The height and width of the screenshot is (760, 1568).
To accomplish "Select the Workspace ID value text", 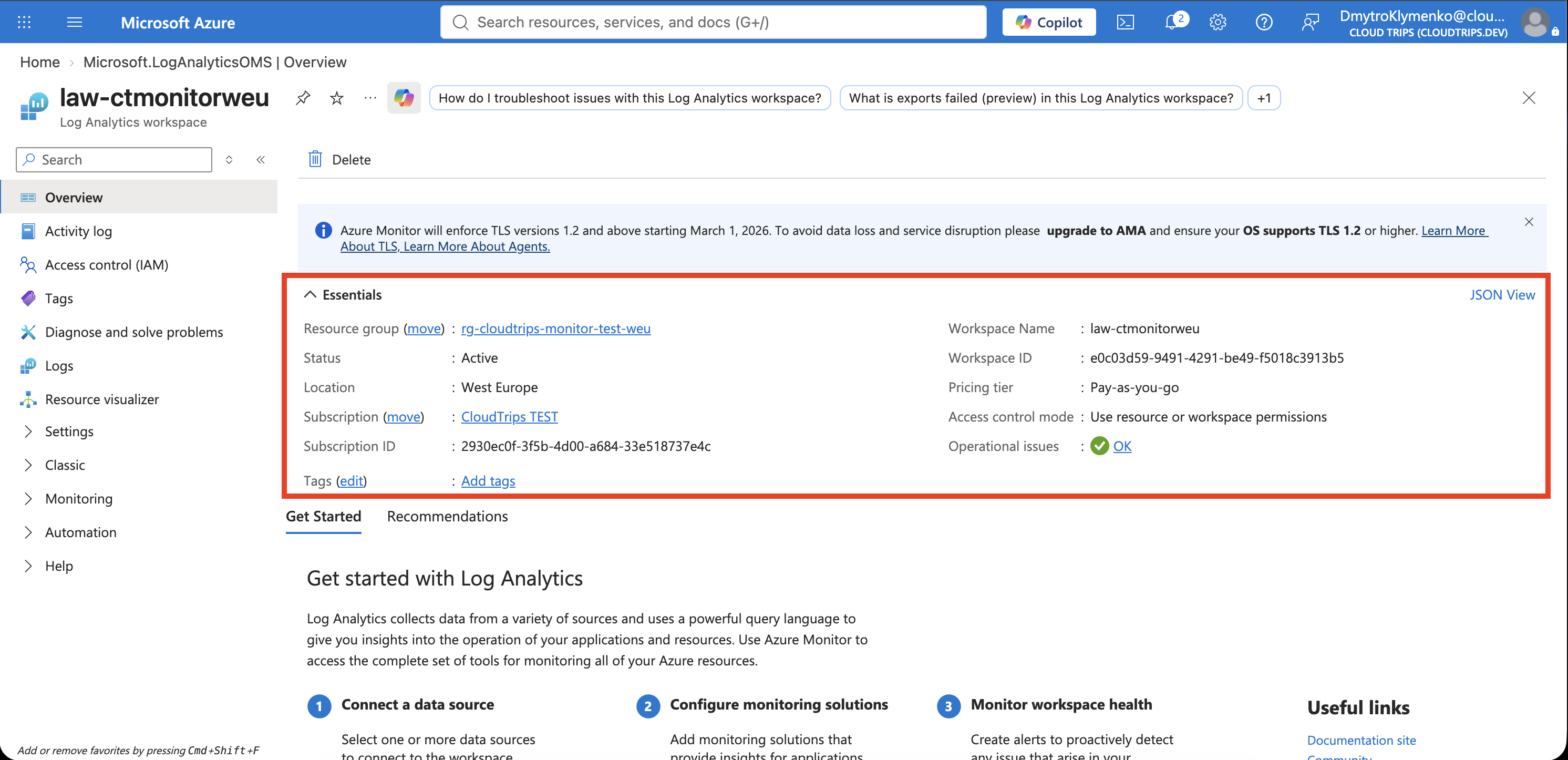I will coord(1216,357).
